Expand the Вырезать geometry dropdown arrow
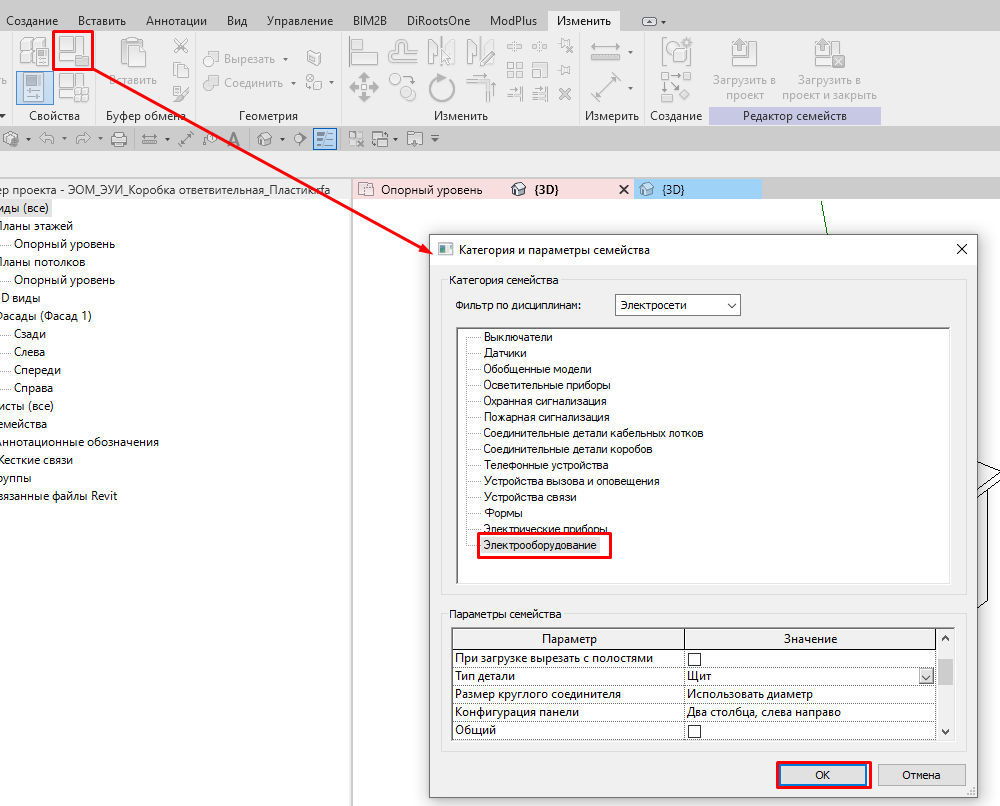 [286, 59]
